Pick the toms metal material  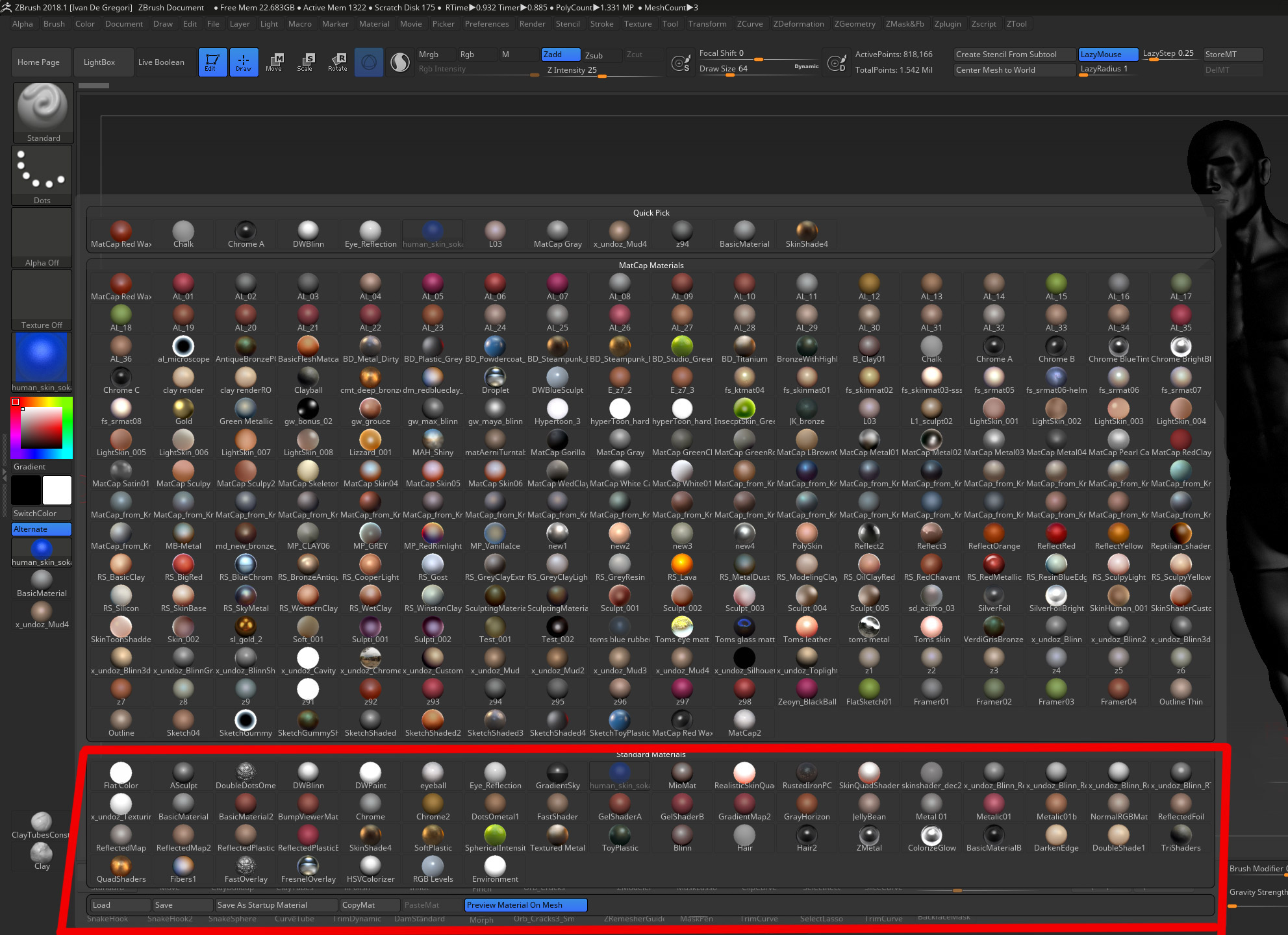tap(869, 630)
